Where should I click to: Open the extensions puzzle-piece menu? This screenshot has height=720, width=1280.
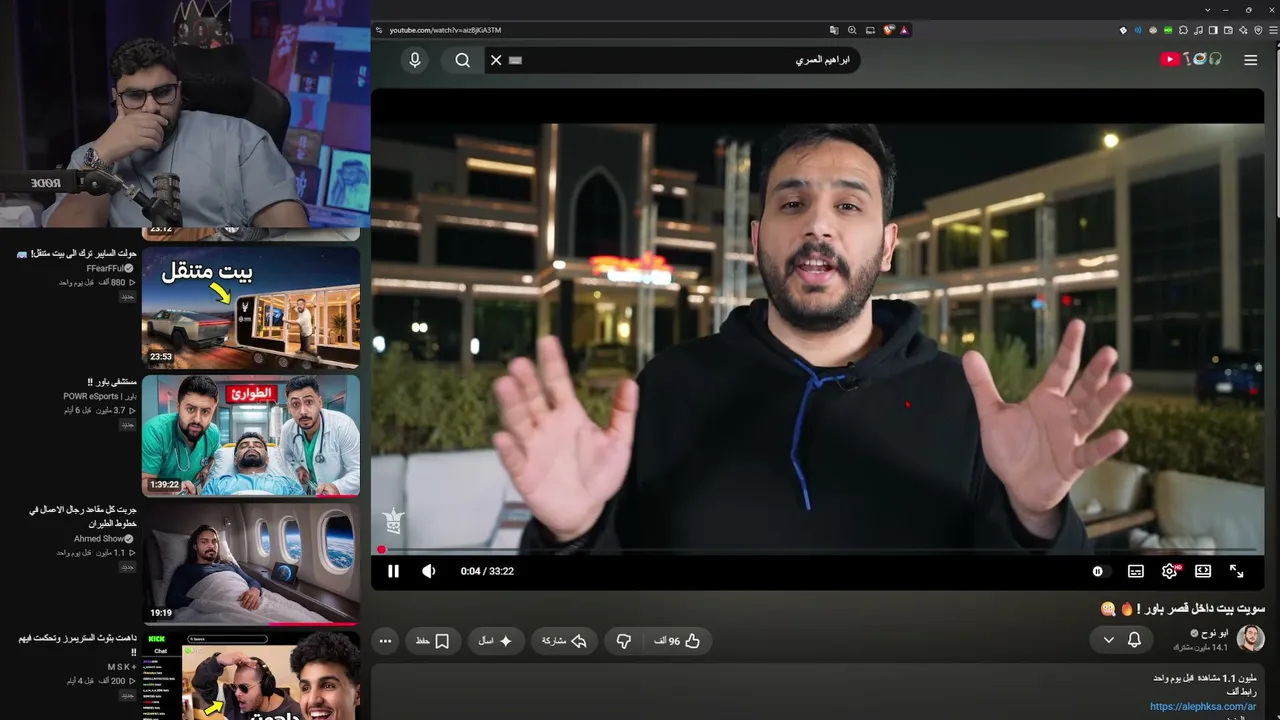pyautogui.click(x=1184, y=30)
